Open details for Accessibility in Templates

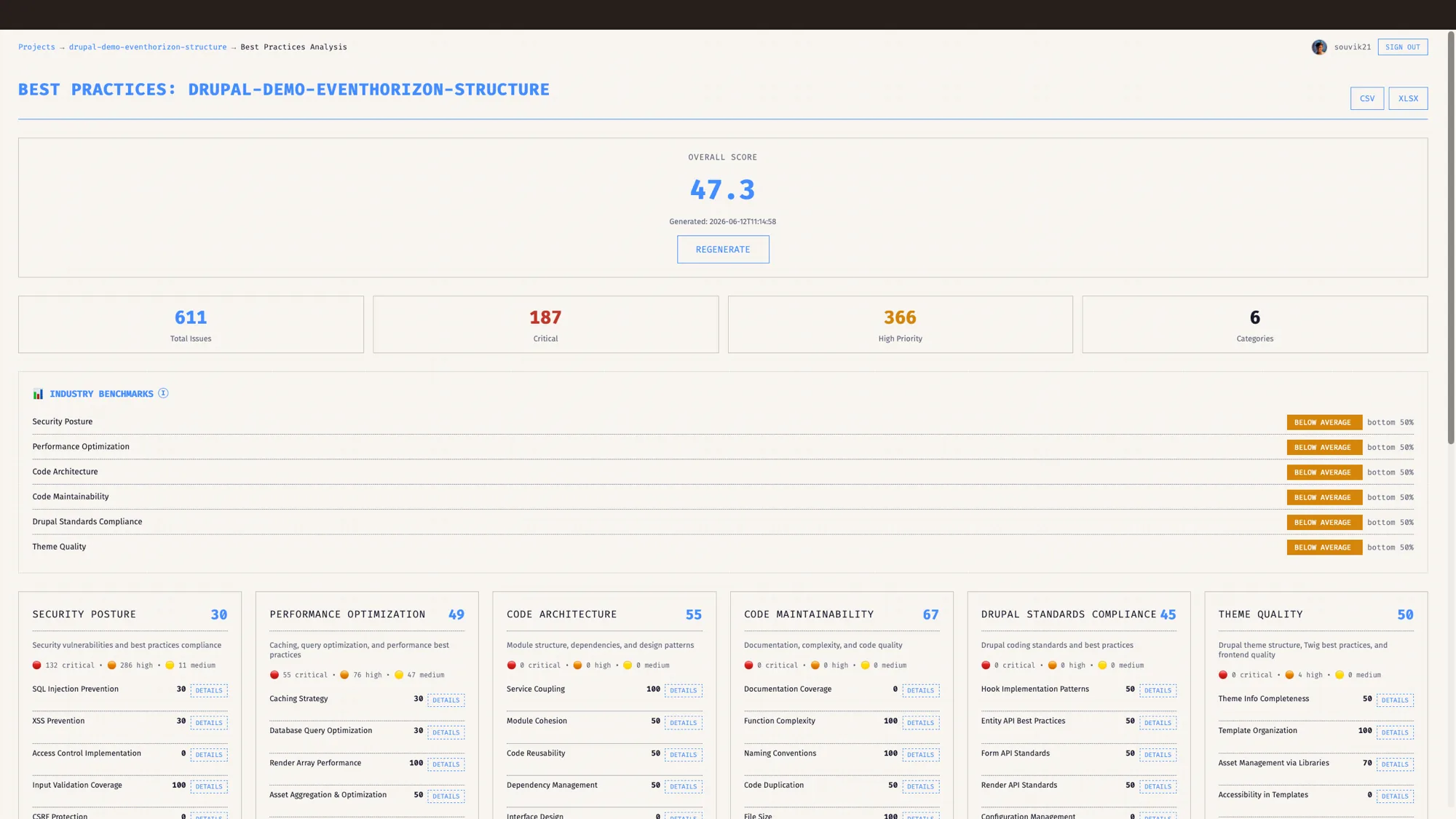[x=1396, y=796]
